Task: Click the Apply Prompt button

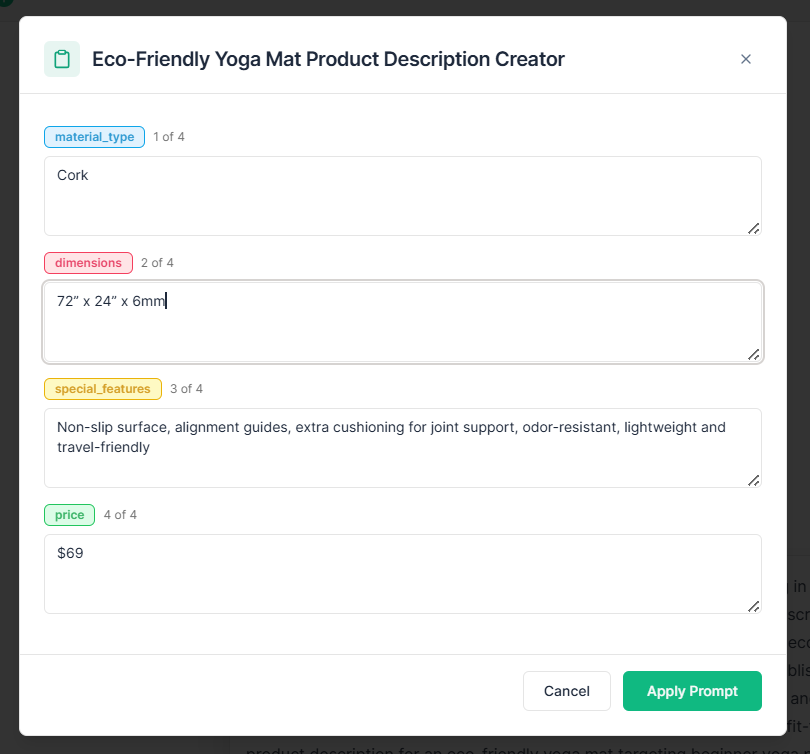Action: click(692, 691)
